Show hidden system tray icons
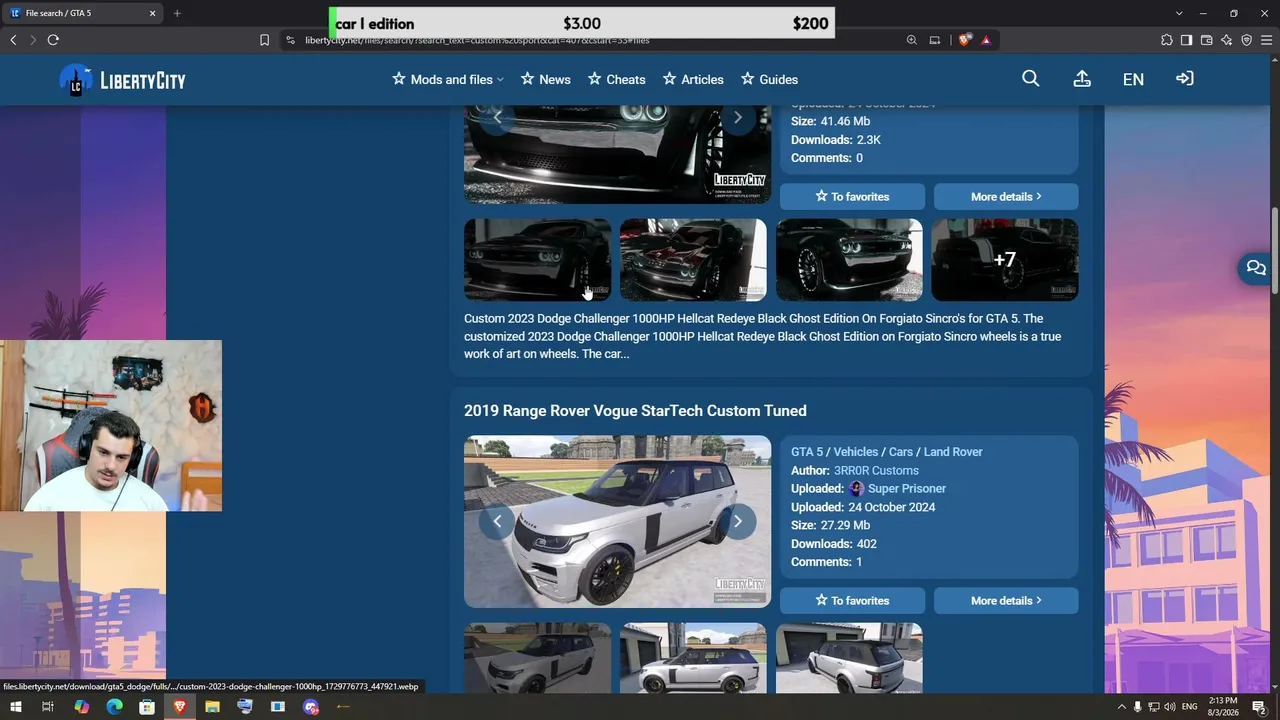This screenshot has width=1280, height=720. [x=1121, y=707]
